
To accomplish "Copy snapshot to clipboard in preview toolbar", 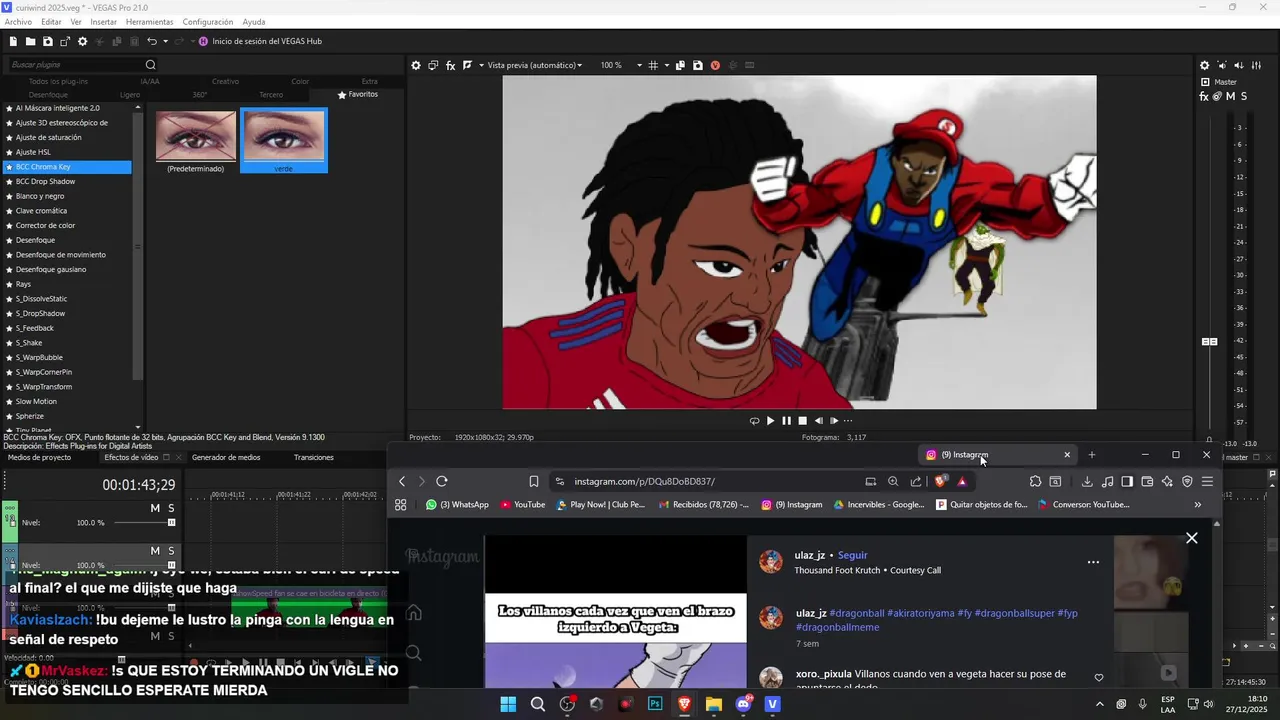I will 680,65.
